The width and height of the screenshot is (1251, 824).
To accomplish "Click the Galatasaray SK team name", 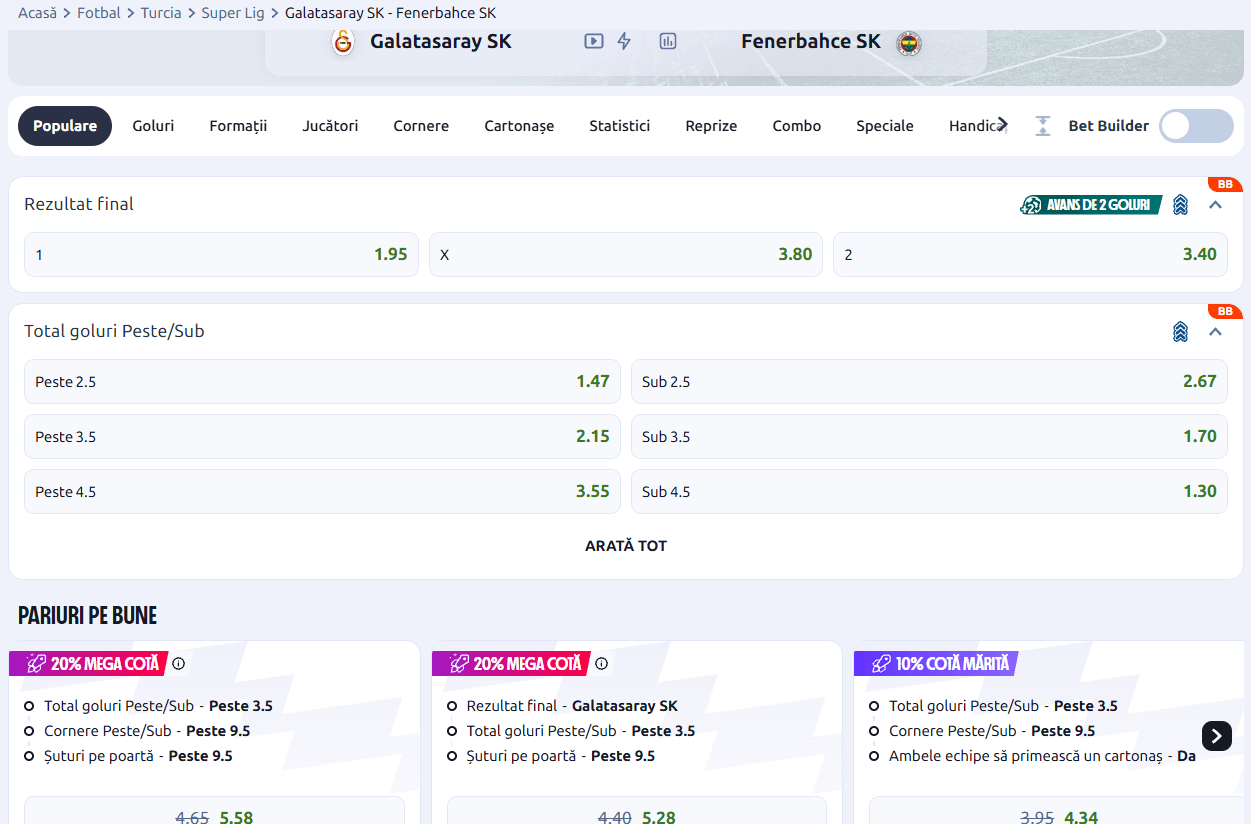I will (441, 41).
